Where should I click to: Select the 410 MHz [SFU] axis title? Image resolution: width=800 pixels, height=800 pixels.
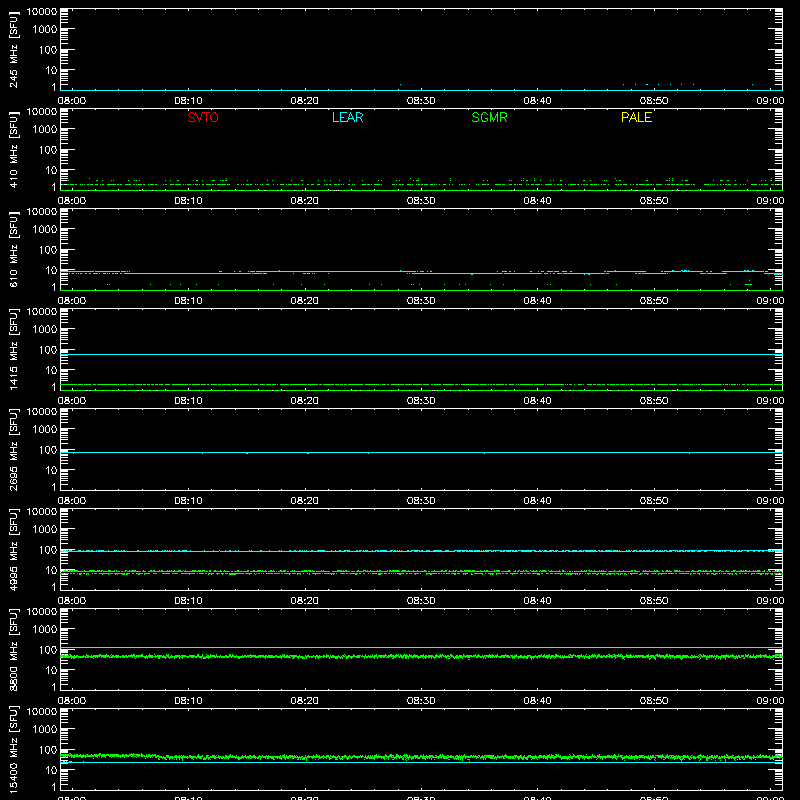coord(14,149)
